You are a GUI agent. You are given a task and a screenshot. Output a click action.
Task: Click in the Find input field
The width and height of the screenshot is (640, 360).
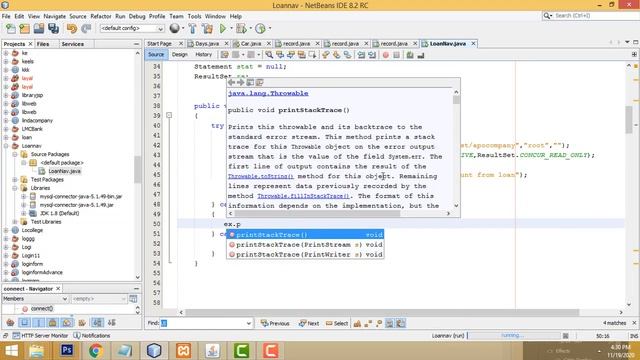click(x=203, y=323)
